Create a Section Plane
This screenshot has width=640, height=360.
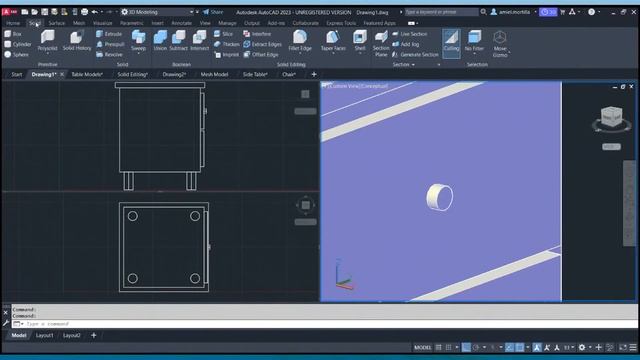381,43
